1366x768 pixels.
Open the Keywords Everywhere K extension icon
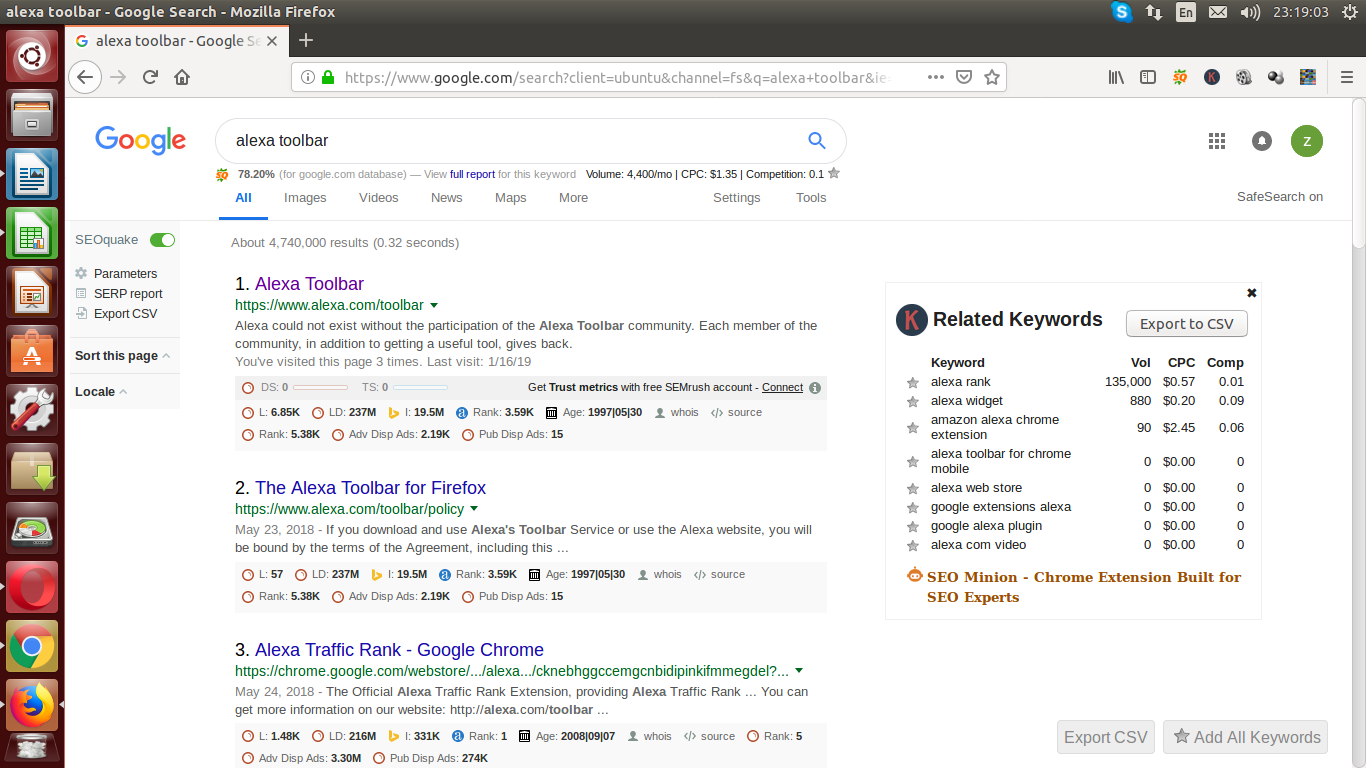point(1212,77)
